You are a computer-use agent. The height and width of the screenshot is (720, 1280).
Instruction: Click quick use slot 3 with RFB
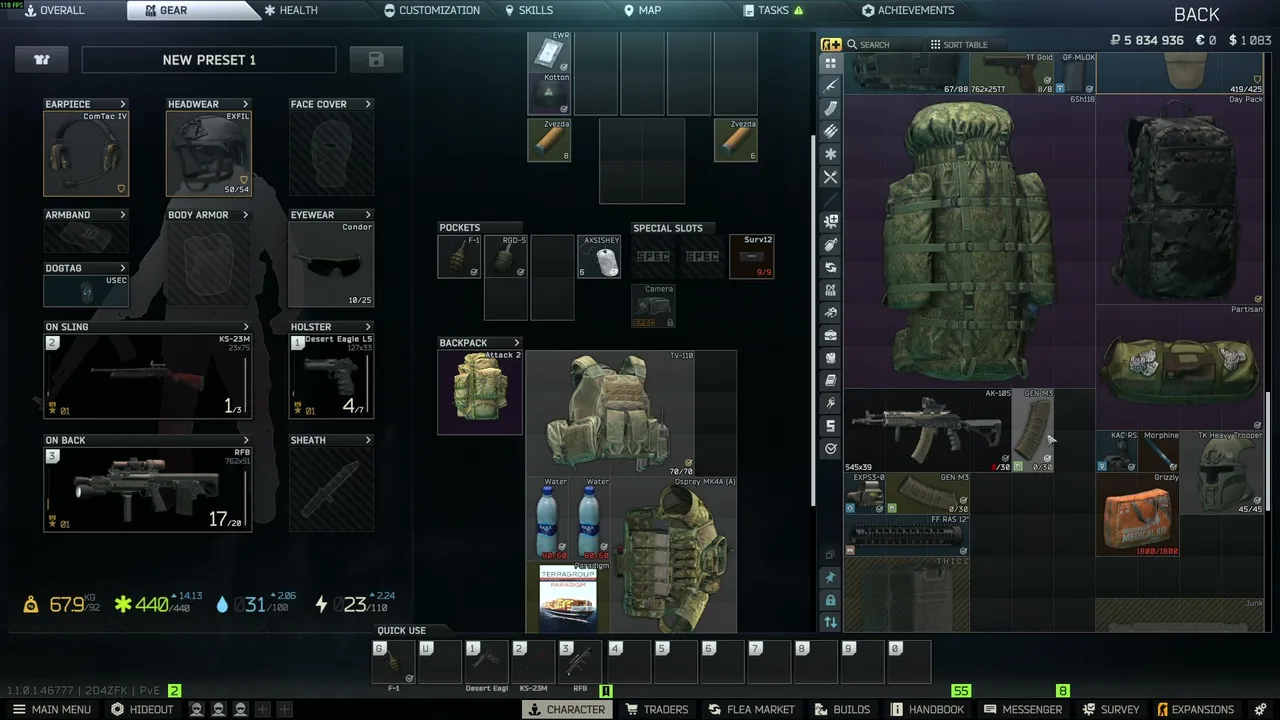pyautogui.click(x=580, y=662)
